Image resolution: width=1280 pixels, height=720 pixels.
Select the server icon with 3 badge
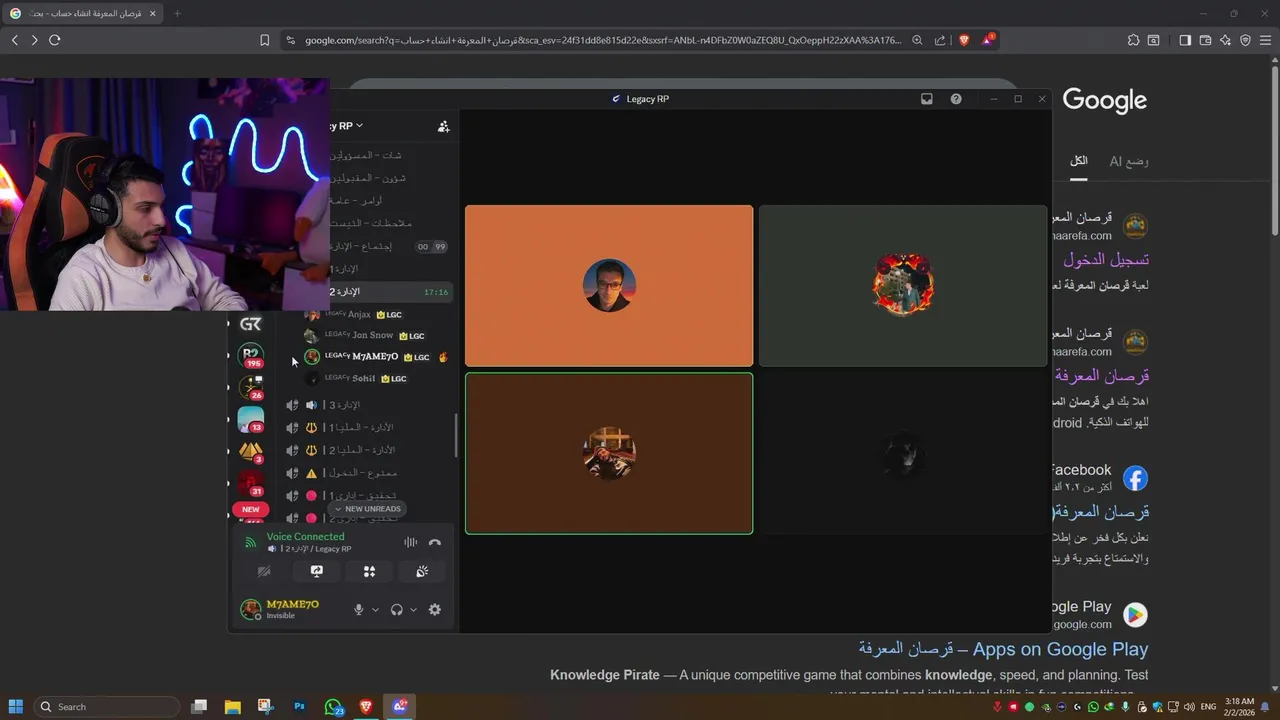coord(251,451)
